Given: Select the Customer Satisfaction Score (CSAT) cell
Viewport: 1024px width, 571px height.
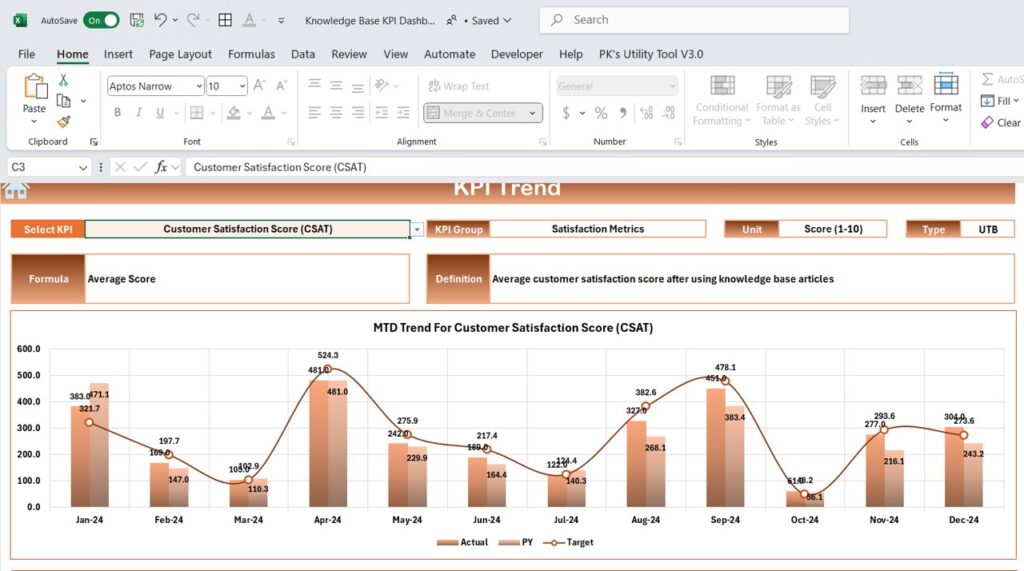Looking at the screenshot, I should [x=248, y=229].
